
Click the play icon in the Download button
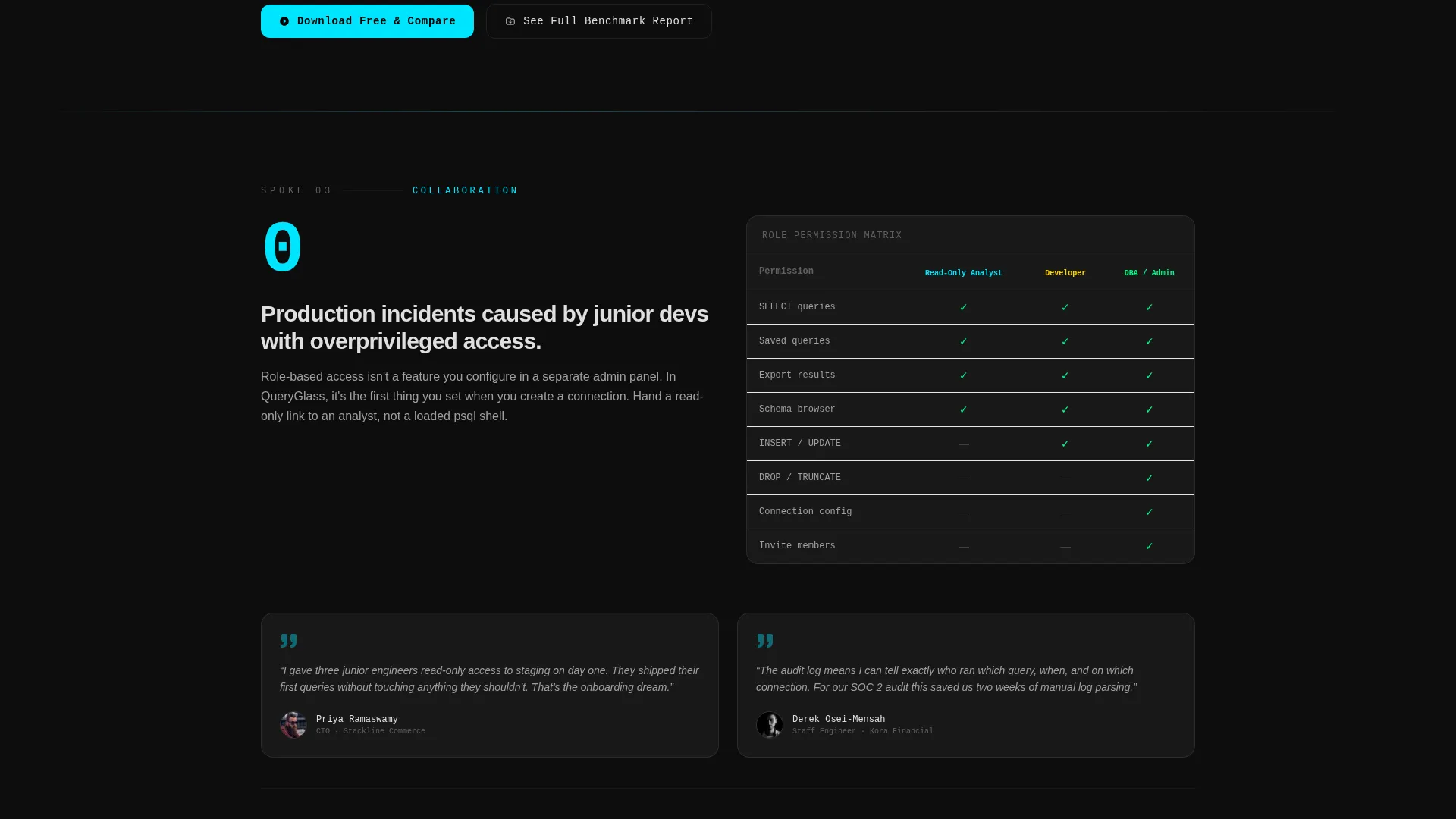284,21
